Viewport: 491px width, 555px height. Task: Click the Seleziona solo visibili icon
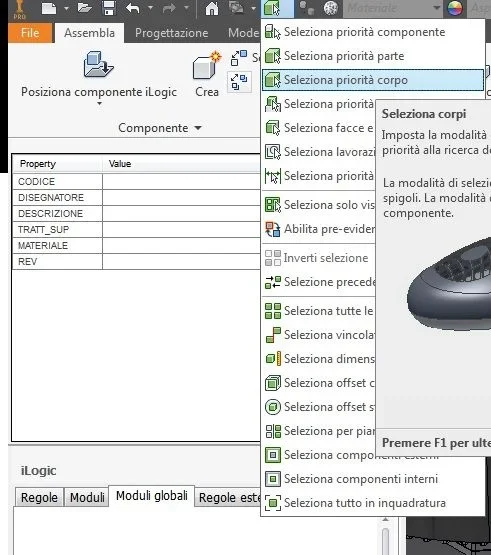pyautogui.click(x=273, y=205)
